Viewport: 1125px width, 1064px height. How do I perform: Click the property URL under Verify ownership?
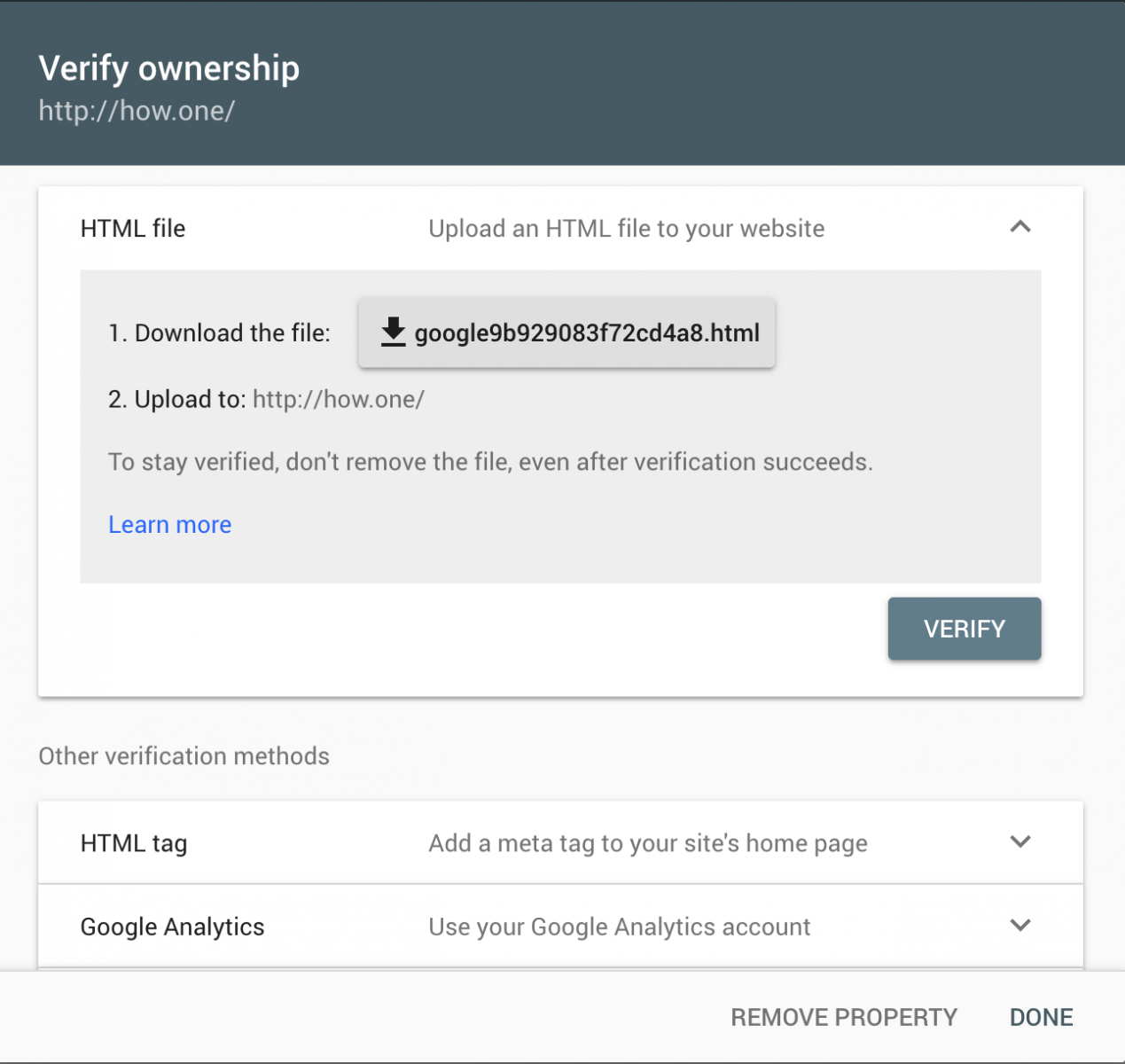click(136, 111)
